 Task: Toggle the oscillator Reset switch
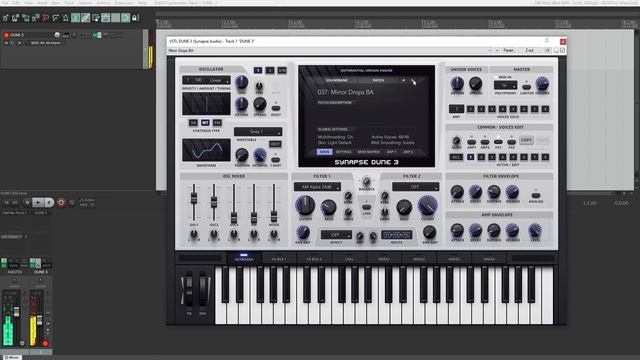tap(276, 108)
